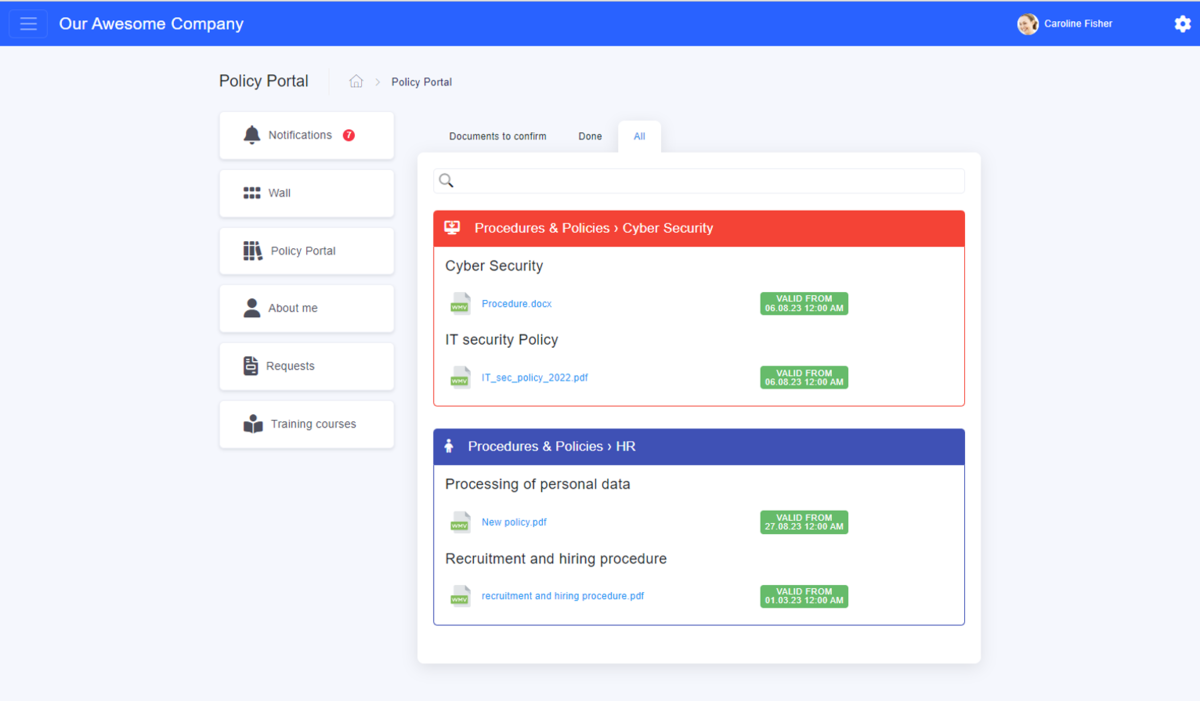Open Notifications in the sidebar
Image resolution: width=1200 pixels, height=701 pixels.
pos(307,135)
